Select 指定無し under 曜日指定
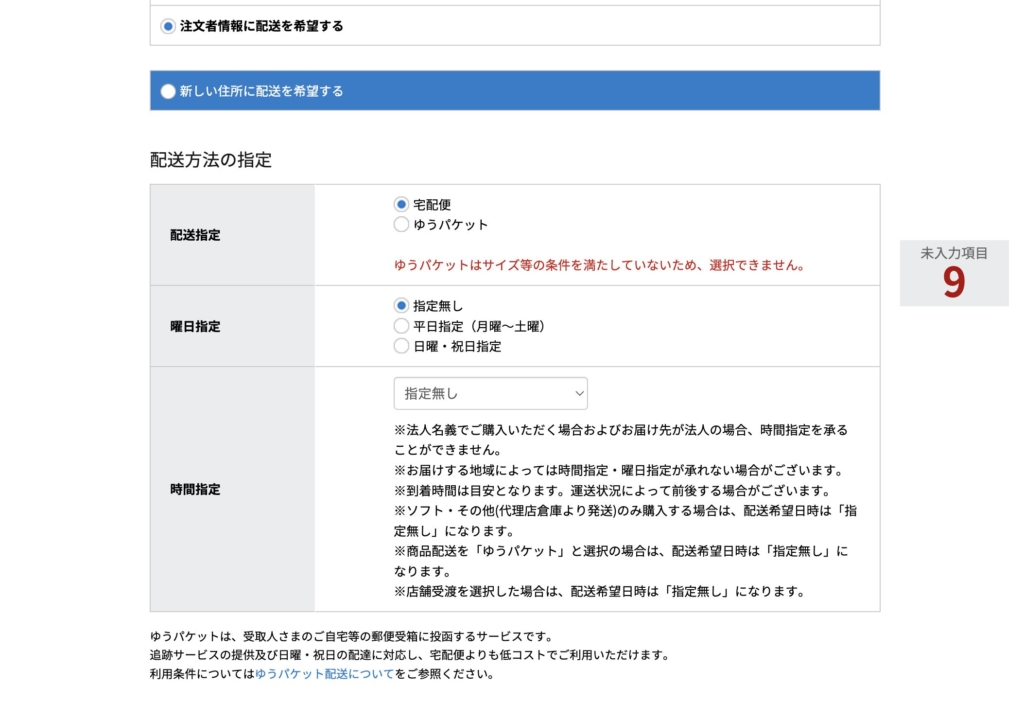This screenshot has width=1024, height=704. (402, 306)
